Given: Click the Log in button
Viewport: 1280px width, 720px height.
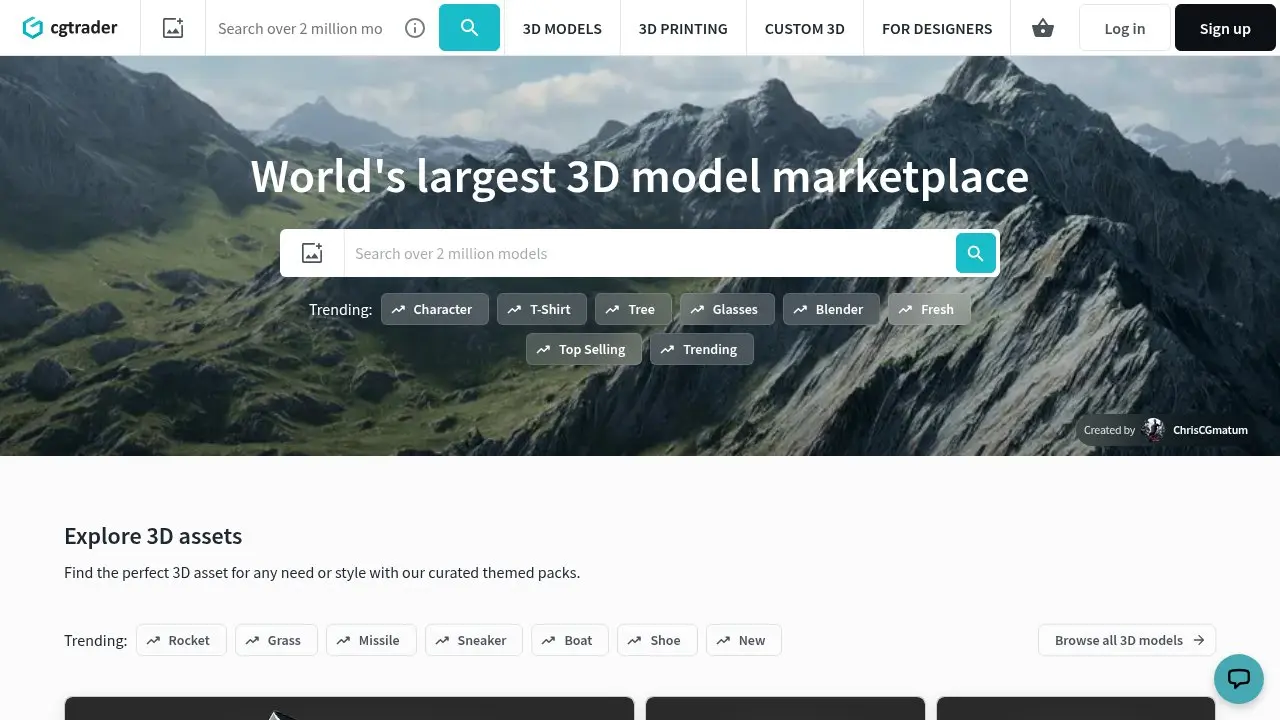Looking at the screenshot, I should point(1125,28).
